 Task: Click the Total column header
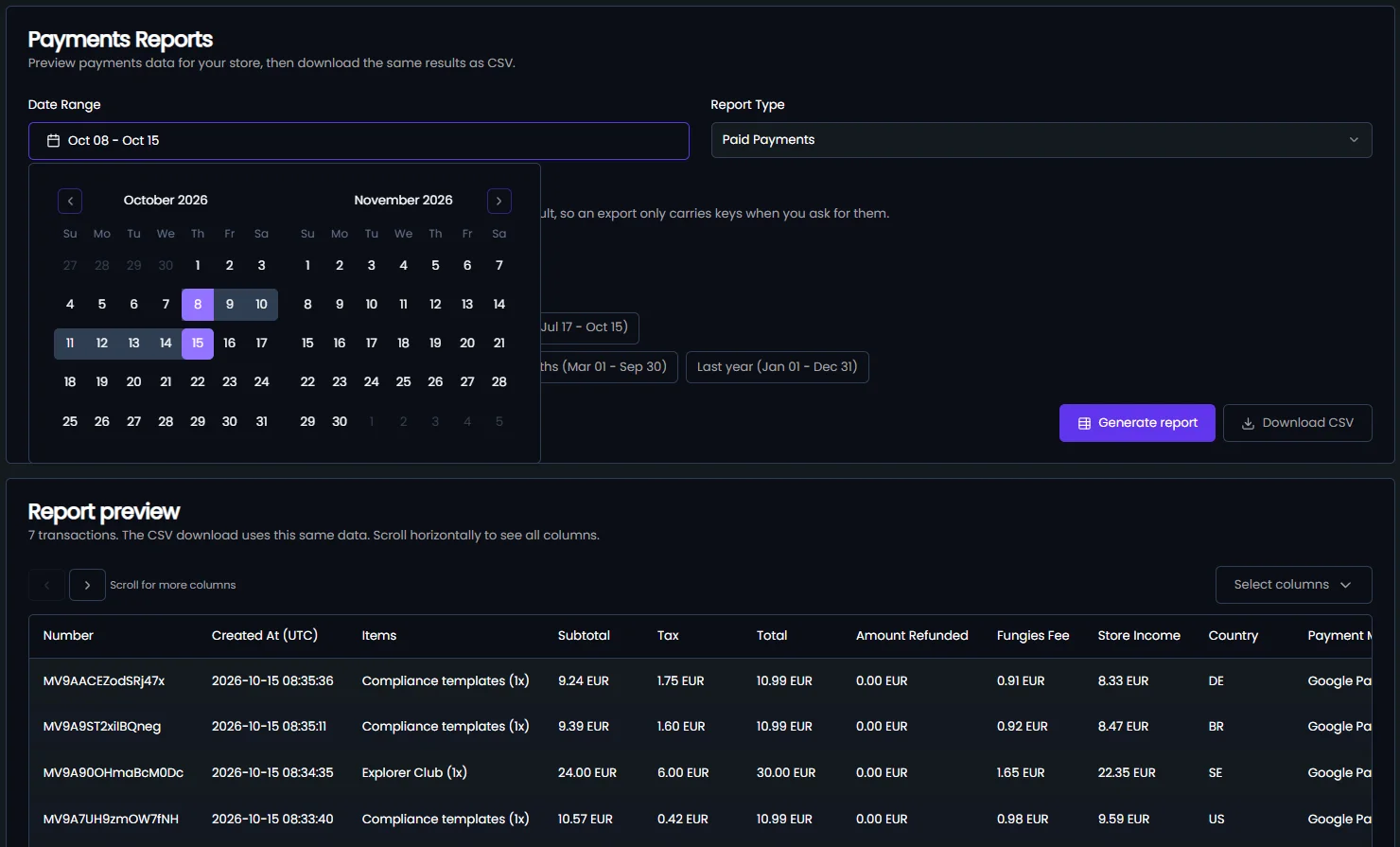tap(772, 636)
